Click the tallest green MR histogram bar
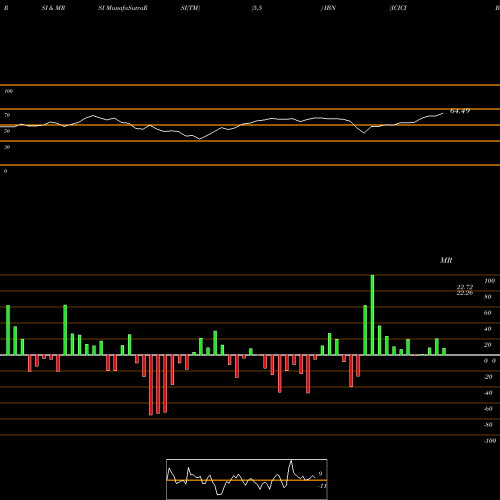 (372, 315)
